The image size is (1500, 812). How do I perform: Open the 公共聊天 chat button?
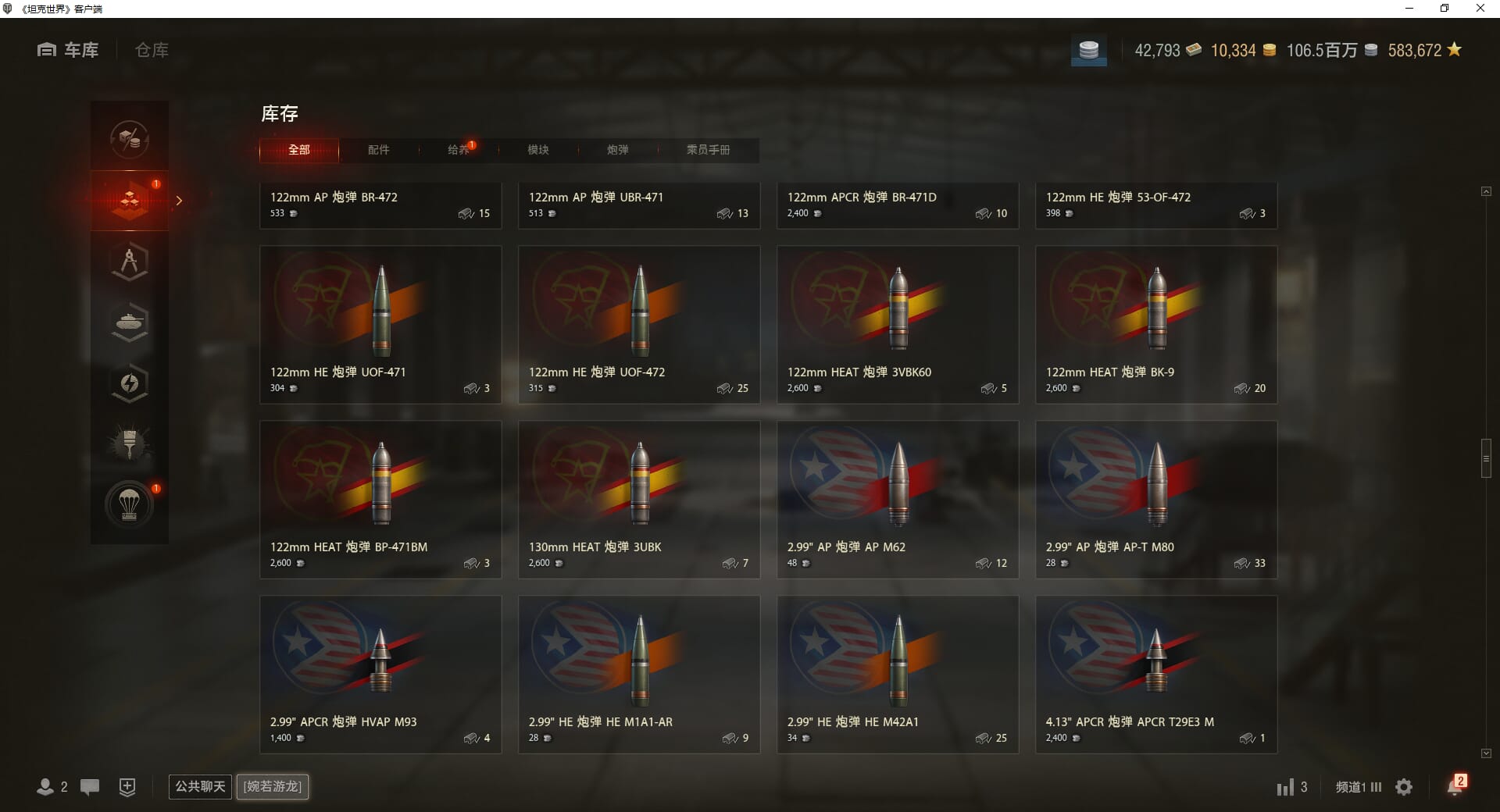tap(200, 786)
